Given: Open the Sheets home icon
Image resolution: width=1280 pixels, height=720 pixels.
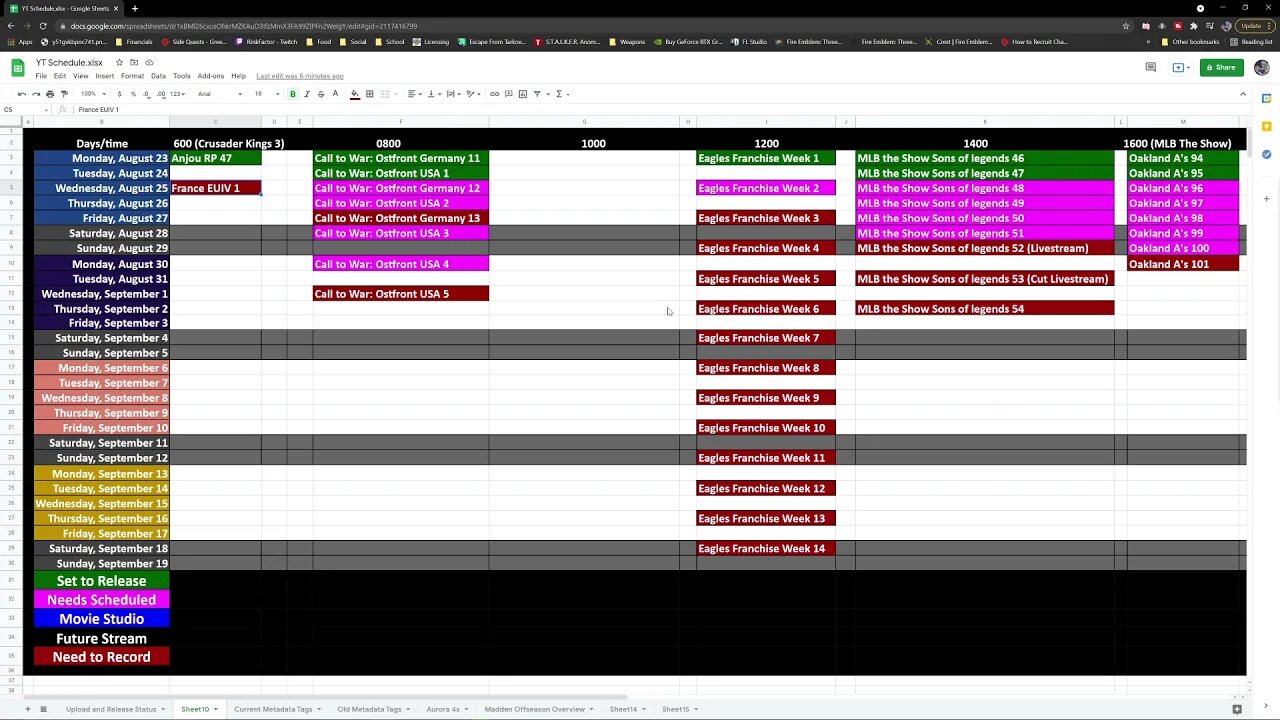Looking at the screenshot, I should click(x=18, y=68).
